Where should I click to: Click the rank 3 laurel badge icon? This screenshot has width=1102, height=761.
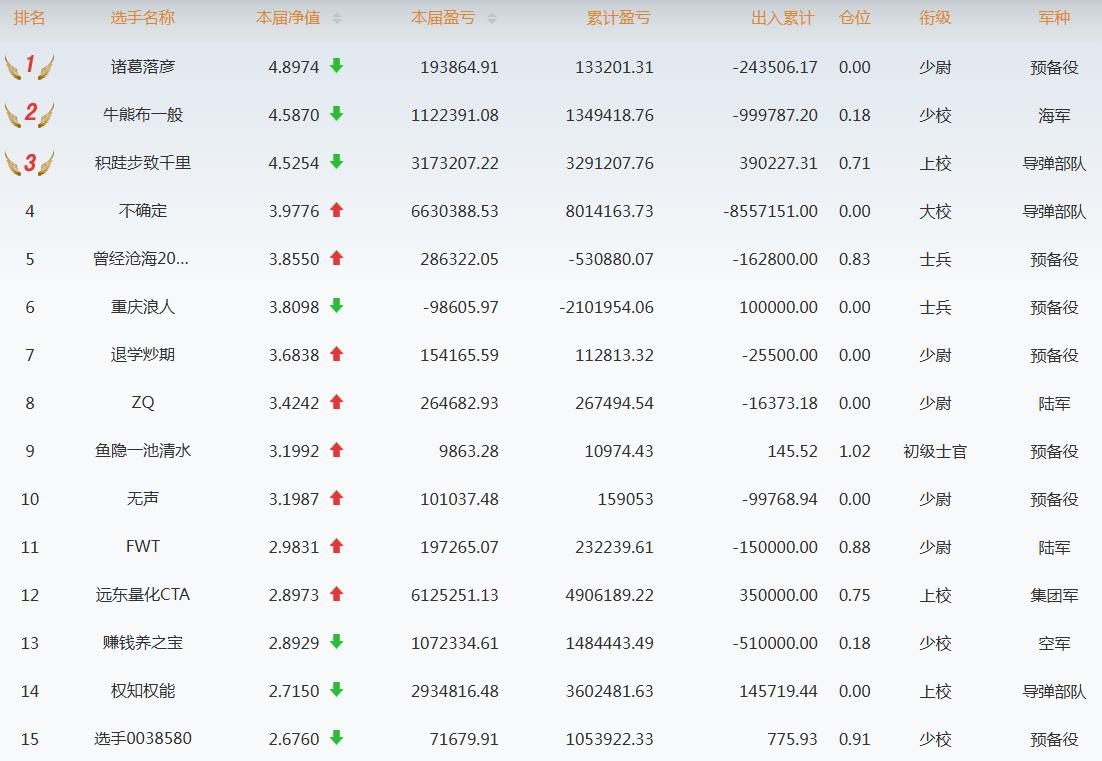point(29,163)
